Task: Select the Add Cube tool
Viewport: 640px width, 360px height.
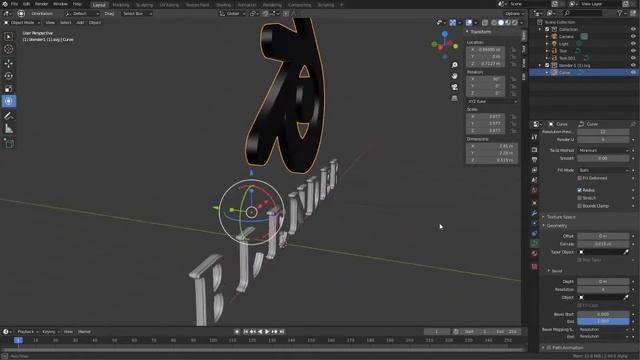Action: (x=9, y=143)
